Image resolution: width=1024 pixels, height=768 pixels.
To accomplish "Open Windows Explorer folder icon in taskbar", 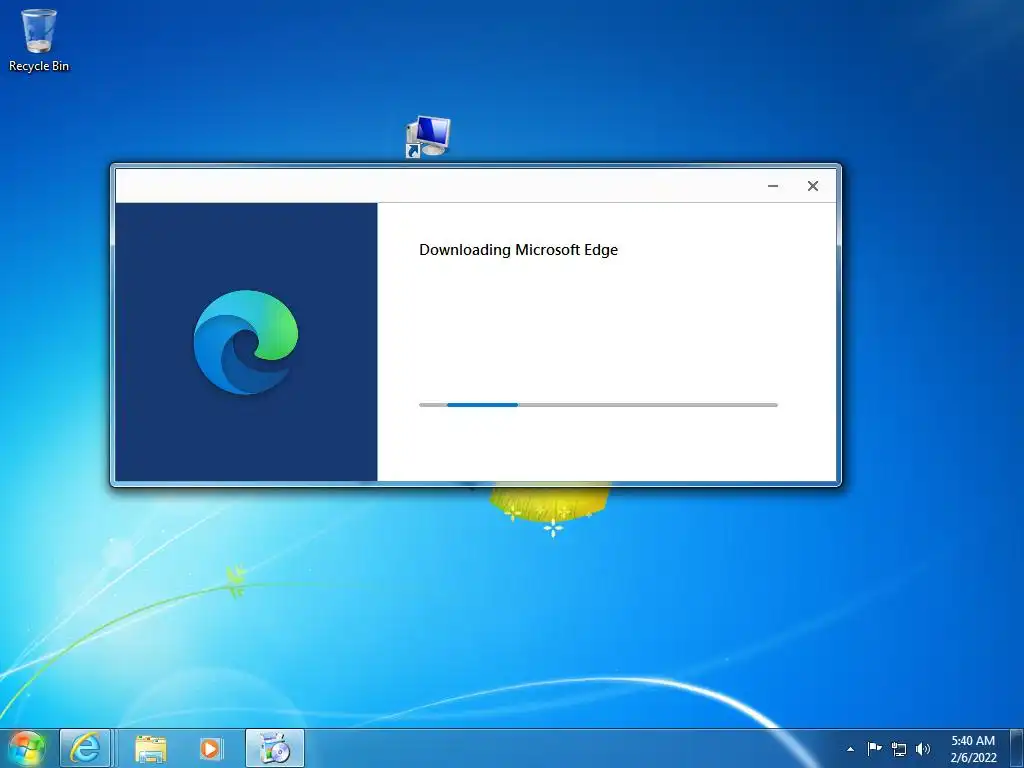I will (151, 748).
